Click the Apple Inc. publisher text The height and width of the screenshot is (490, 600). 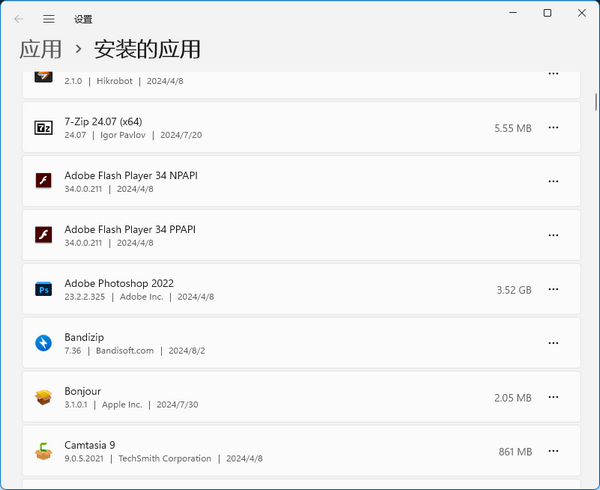(x=122, y=405)
